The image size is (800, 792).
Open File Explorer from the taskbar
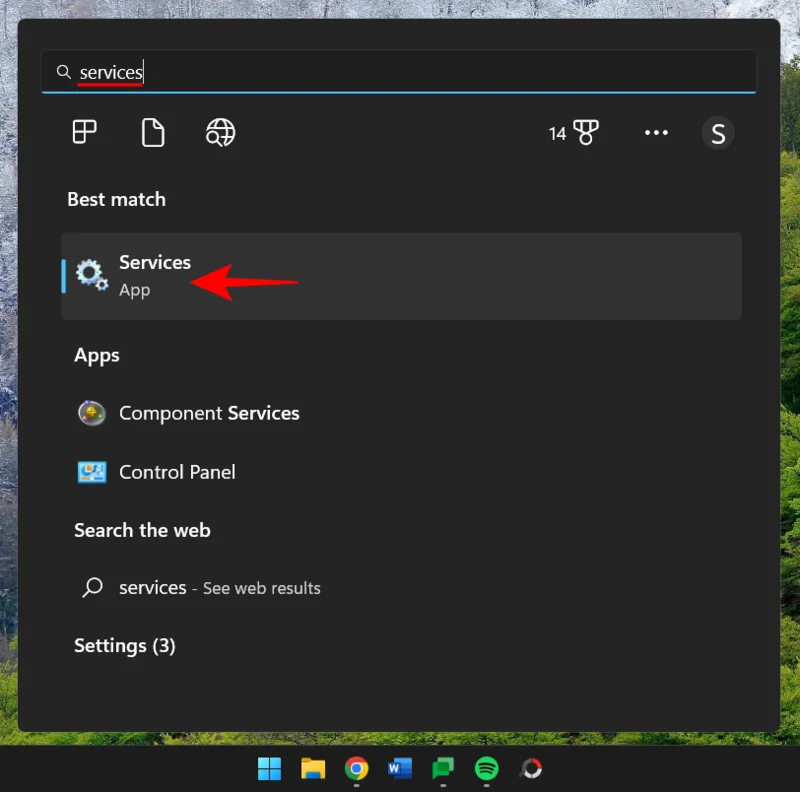tap(312, 769)
